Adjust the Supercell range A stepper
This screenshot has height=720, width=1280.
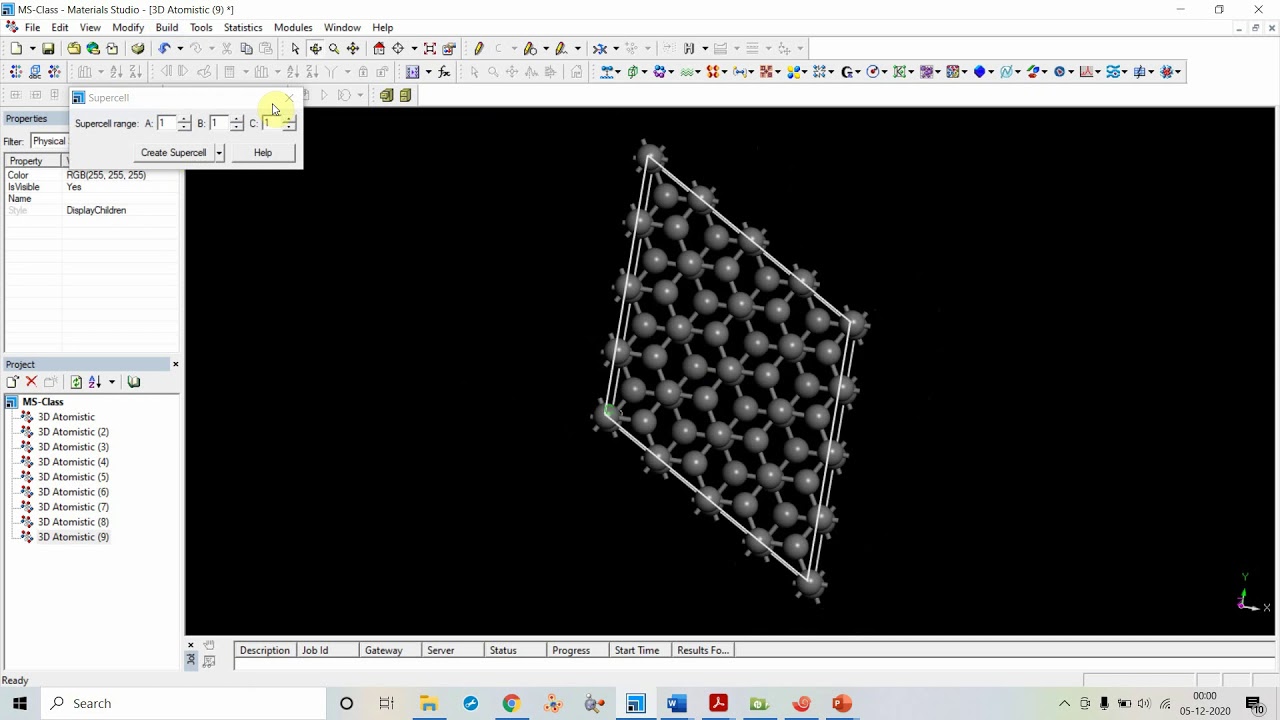(184, 123)
